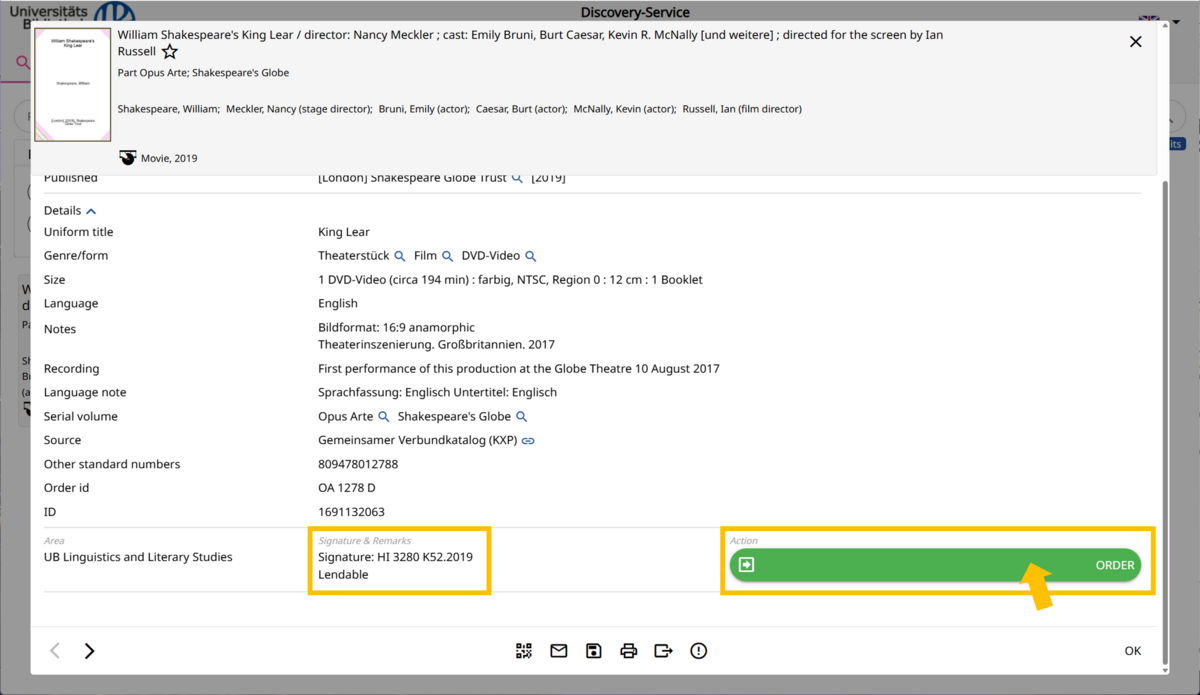Click Bruni, Emily (actor)
Image resolution: width=1200 pixels, height=695 pixels.
click(424, 109)
